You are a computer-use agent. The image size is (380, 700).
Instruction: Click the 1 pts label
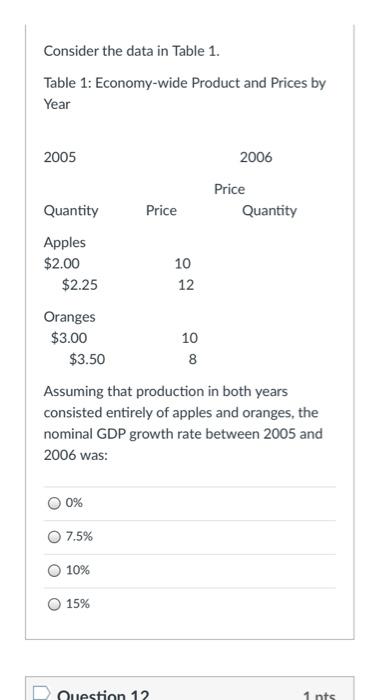click(x=319, y=696)
